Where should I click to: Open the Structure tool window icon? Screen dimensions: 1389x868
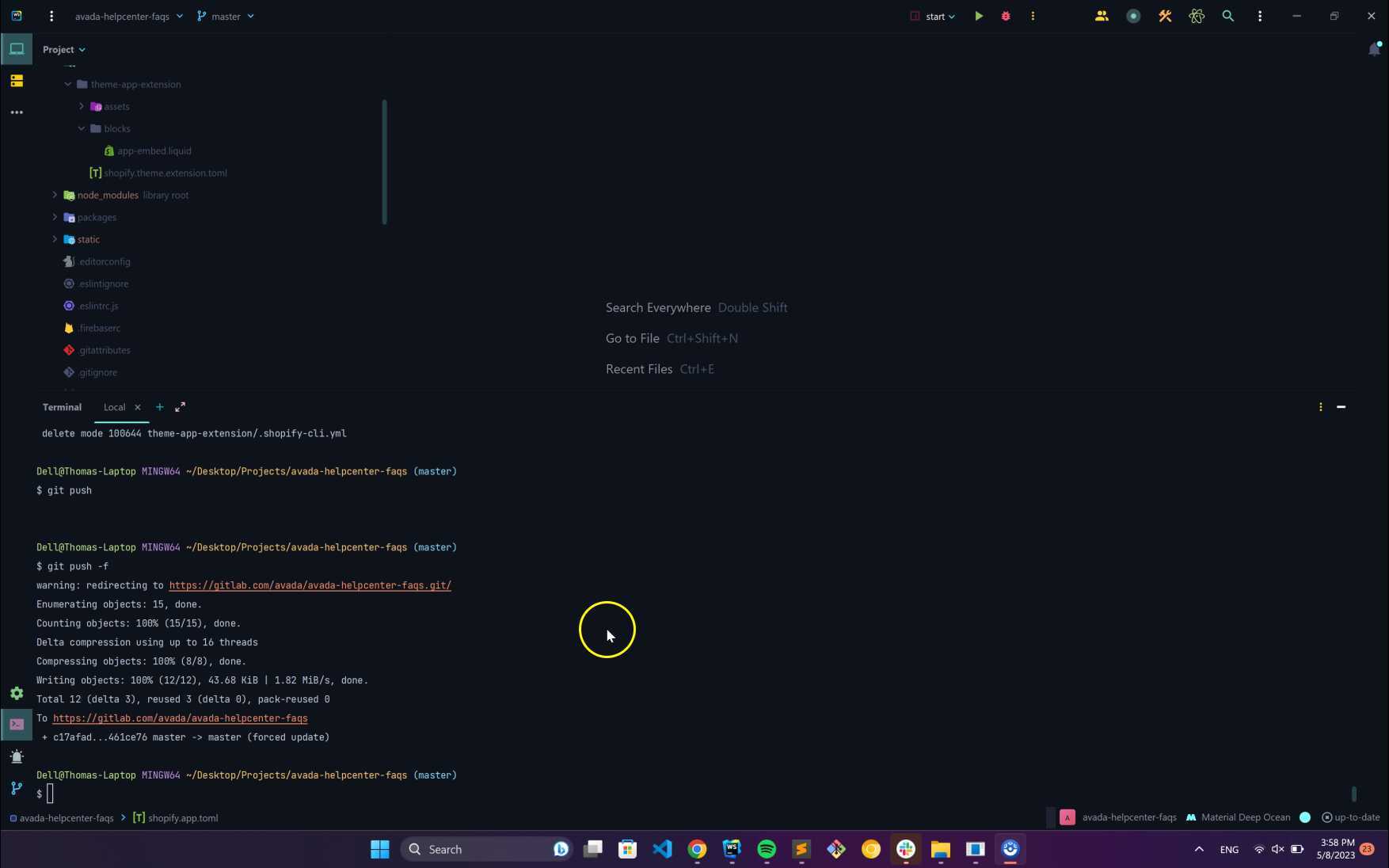17,80
